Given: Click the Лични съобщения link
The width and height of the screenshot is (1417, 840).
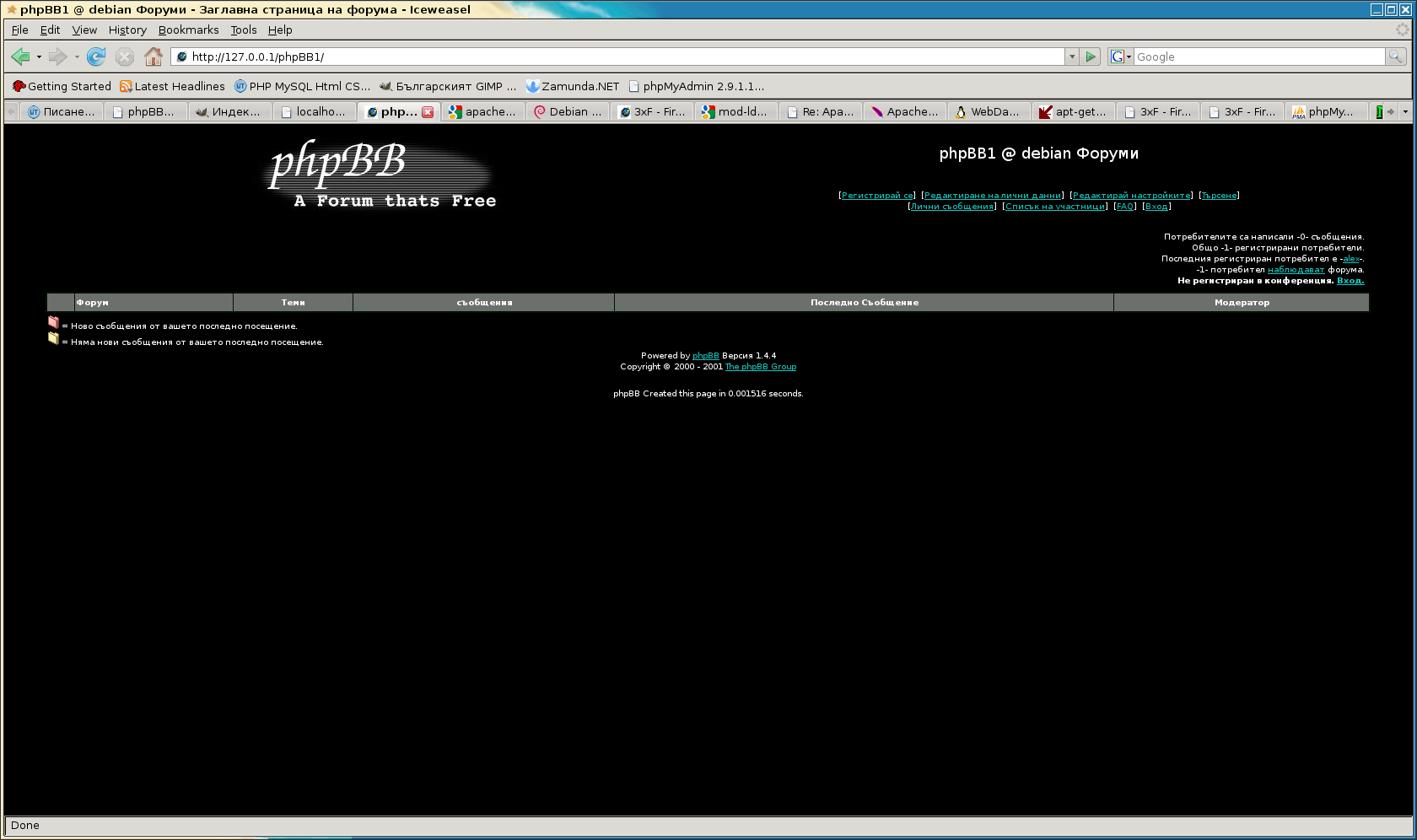Looking at the screenshot, I should pyautogui.click(x=952, y=207).
